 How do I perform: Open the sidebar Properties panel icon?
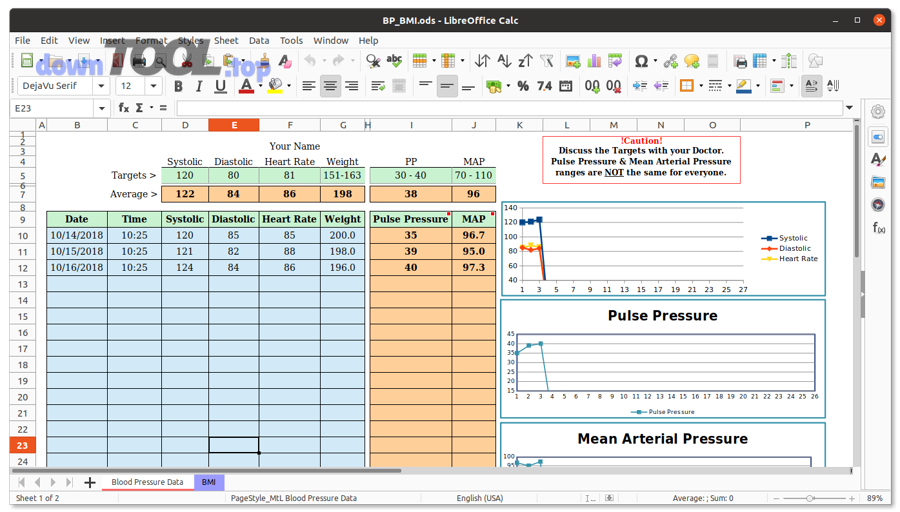point(878,137)
